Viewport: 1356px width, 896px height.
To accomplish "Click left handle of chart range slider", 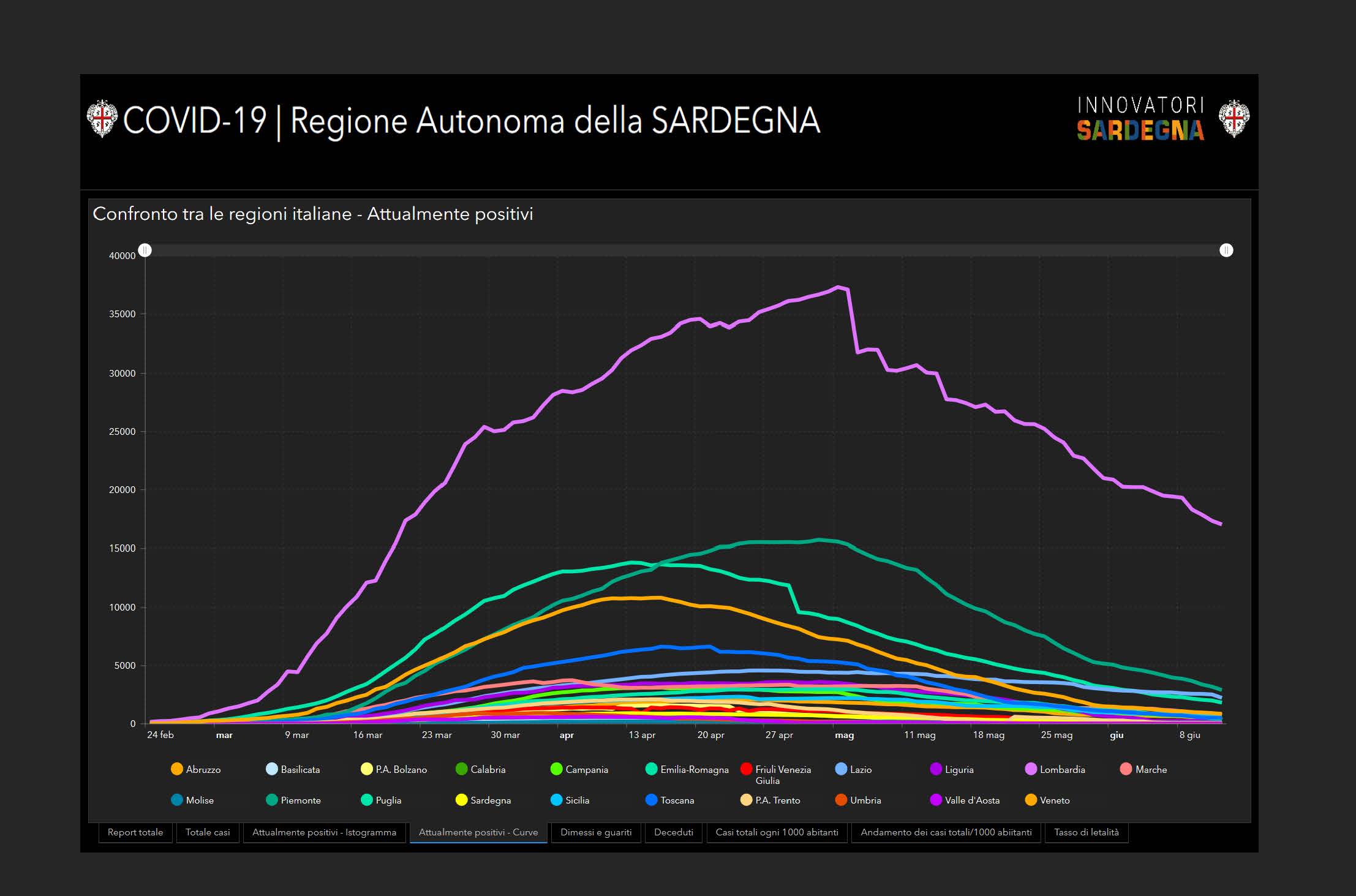I will [x=145, y=250].
